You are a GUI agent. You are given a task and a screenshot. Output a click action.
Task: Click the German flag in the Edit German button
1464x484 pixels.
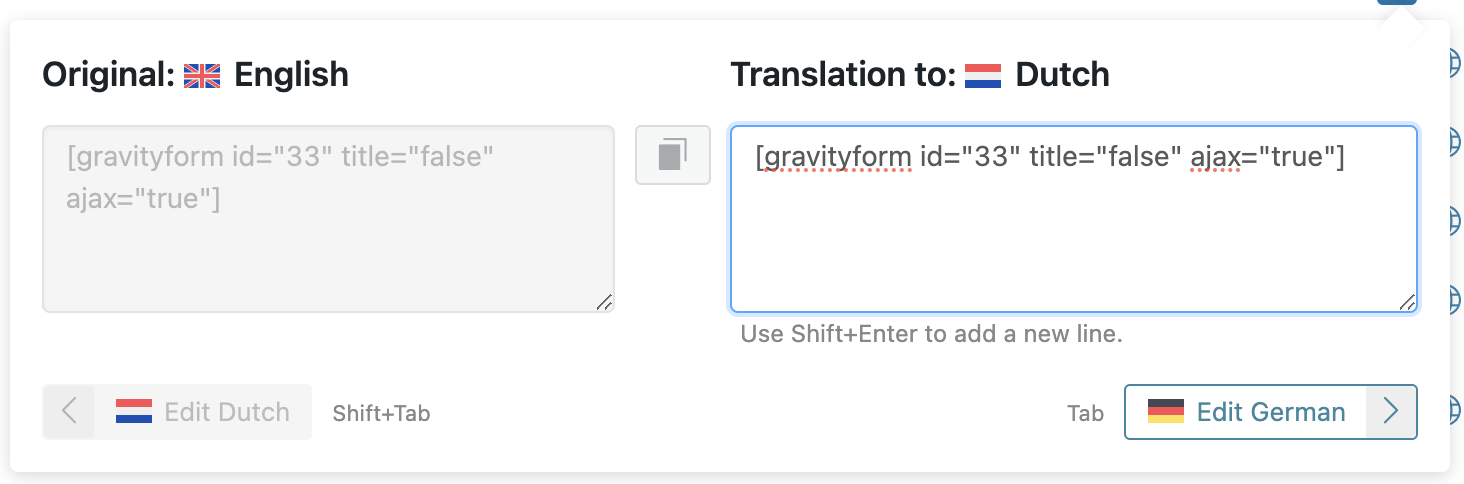pos(1165,412)
